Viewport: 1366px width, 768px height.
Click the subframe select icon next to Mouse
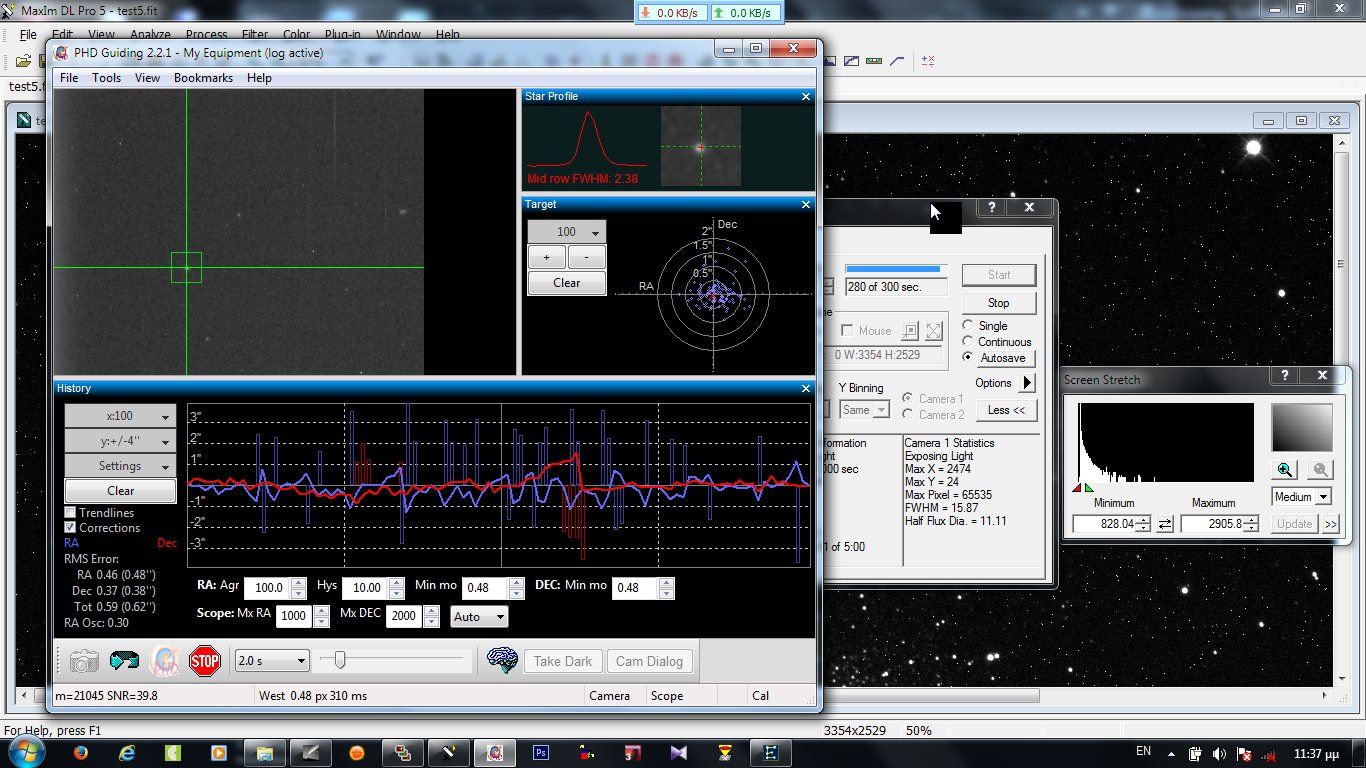coord(910,331)
